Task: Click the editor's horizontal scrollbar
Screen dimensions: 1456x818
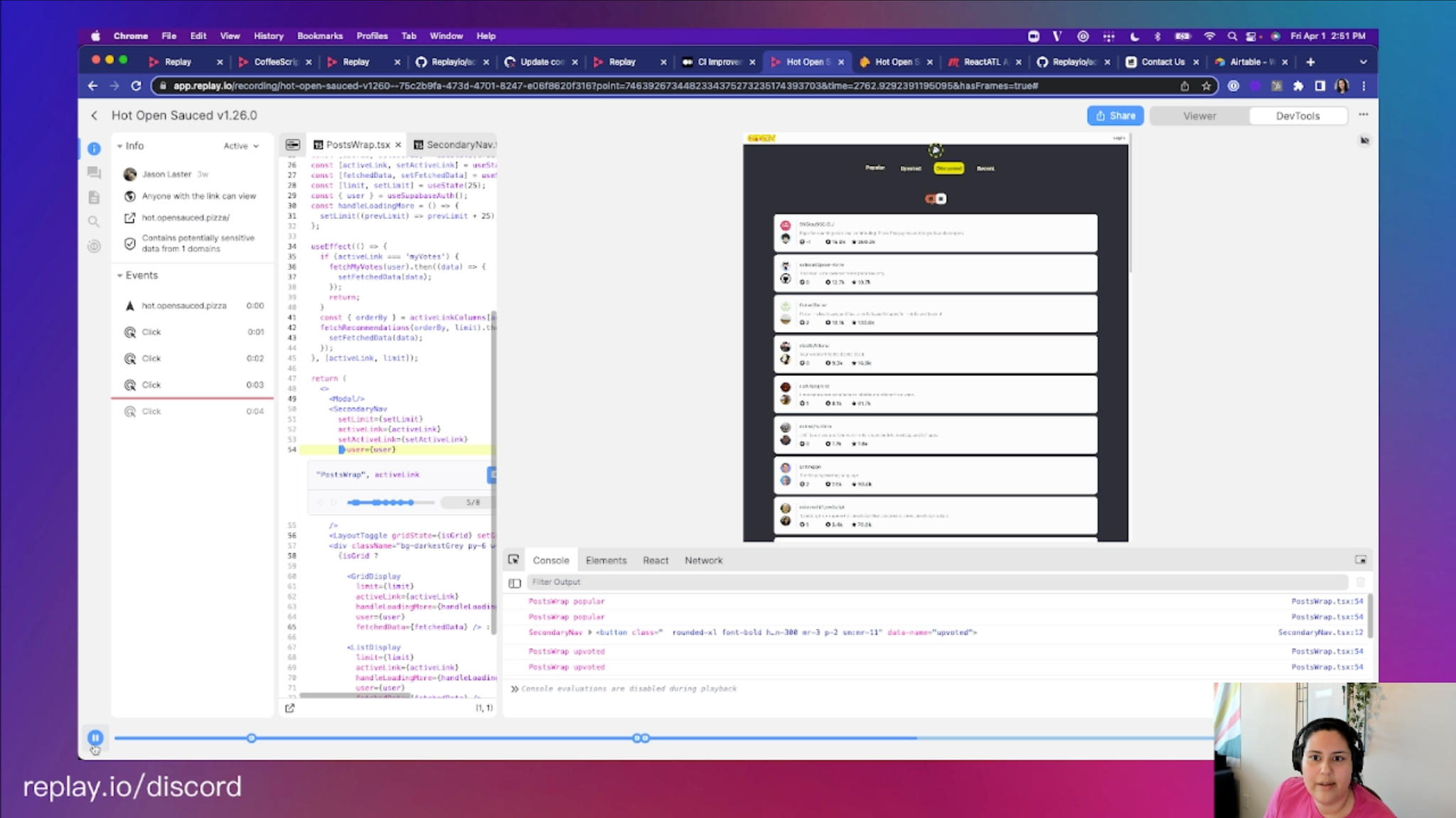Action: (x=355, y=696)
